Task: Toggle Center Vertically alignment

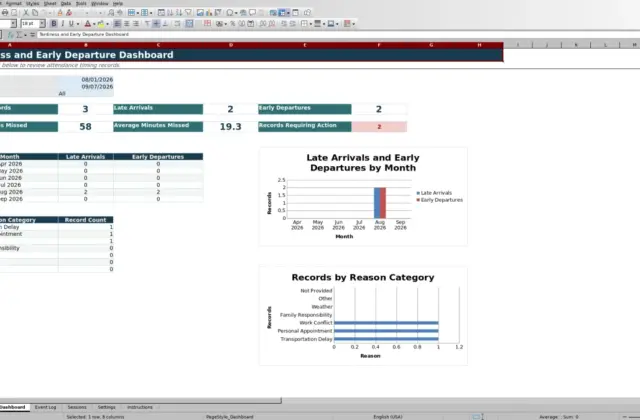Action: pos(156,24)
